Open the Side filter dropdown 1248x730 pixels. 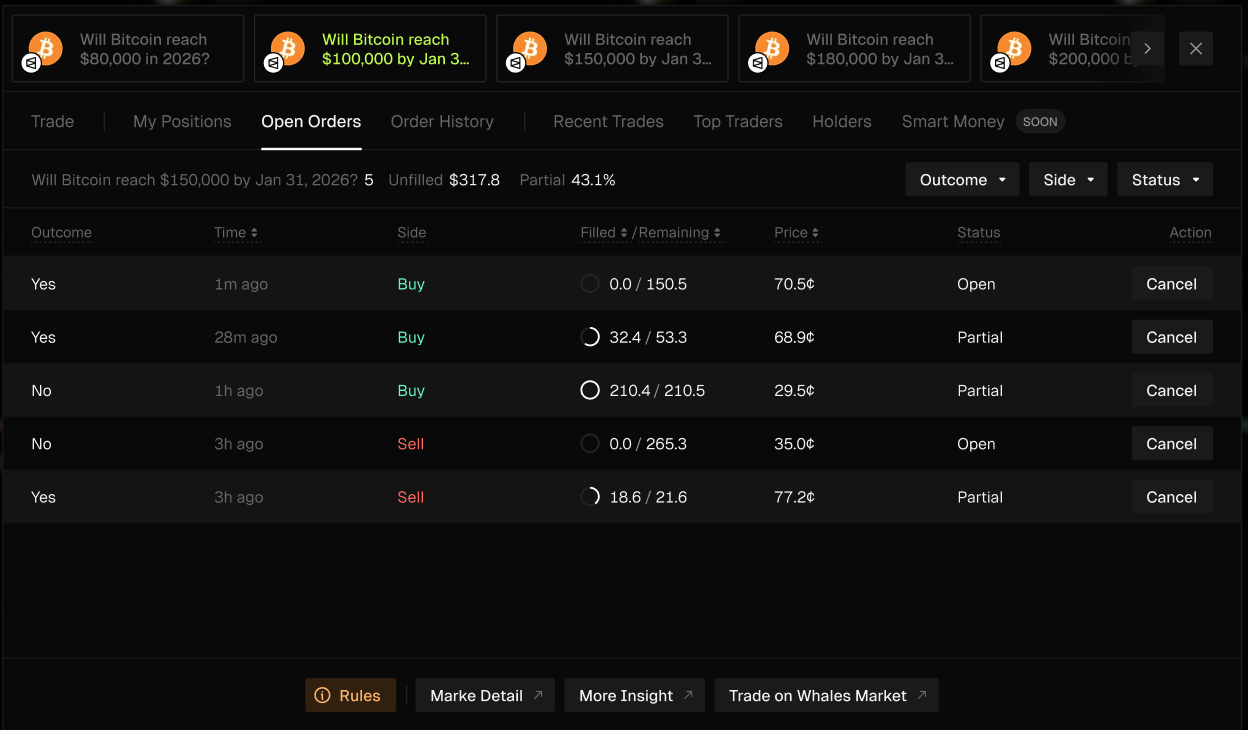tap(1068, 180)
